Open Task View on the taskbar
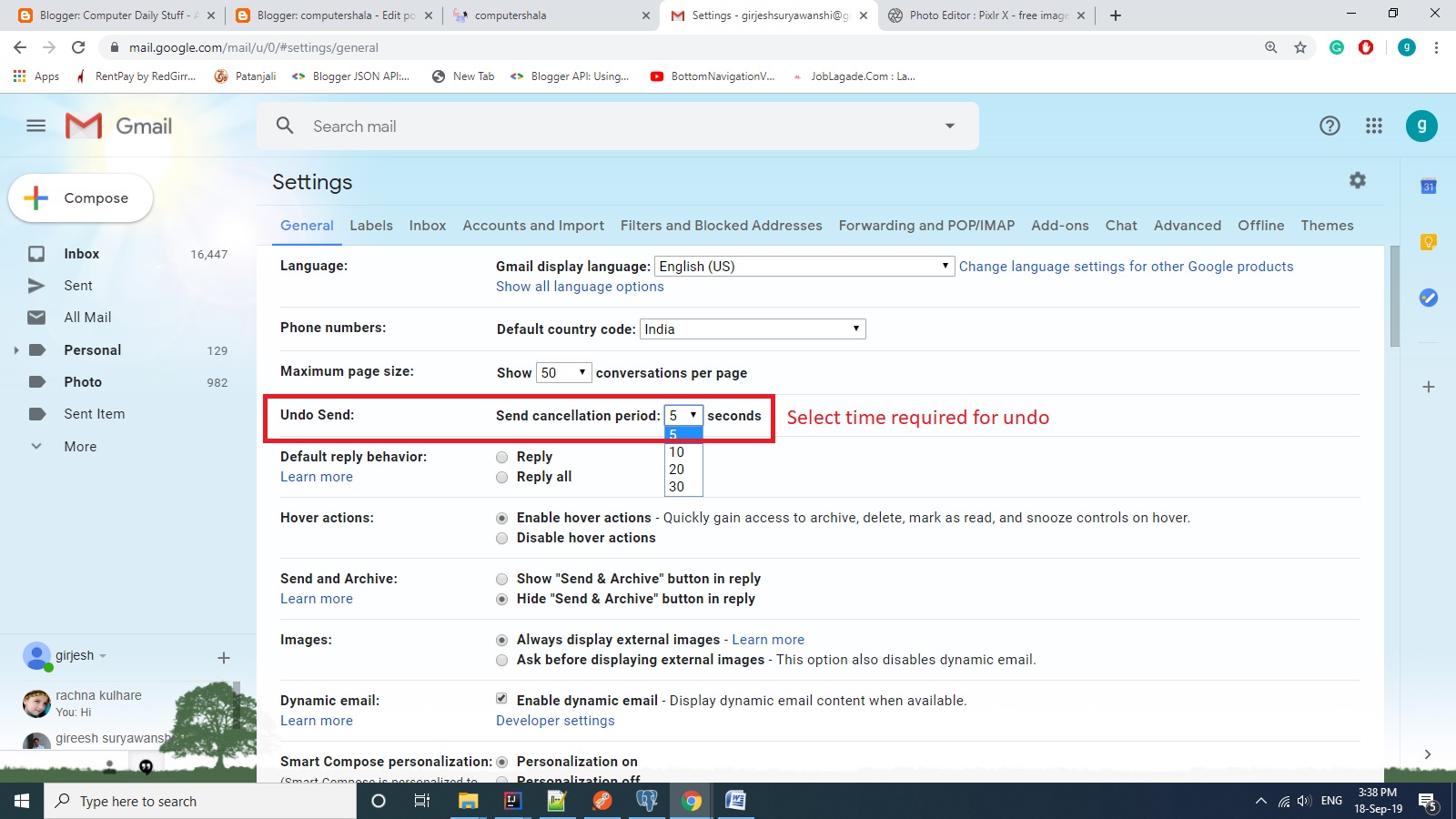Image resolution: width=1456 pixels, height=819 pixels. click(x=422, y=801)
